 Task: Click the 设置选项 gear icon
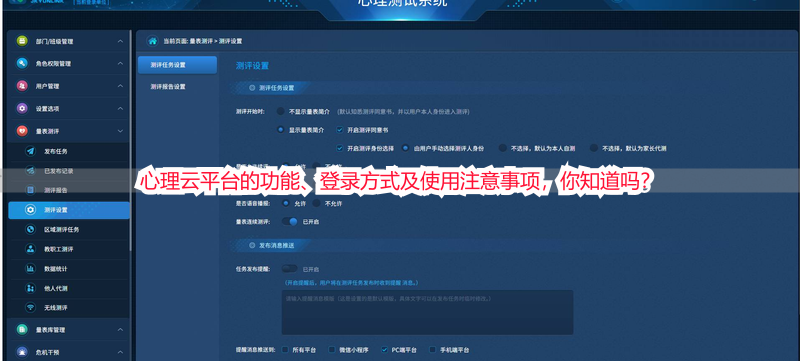click(x=21, y=108)
